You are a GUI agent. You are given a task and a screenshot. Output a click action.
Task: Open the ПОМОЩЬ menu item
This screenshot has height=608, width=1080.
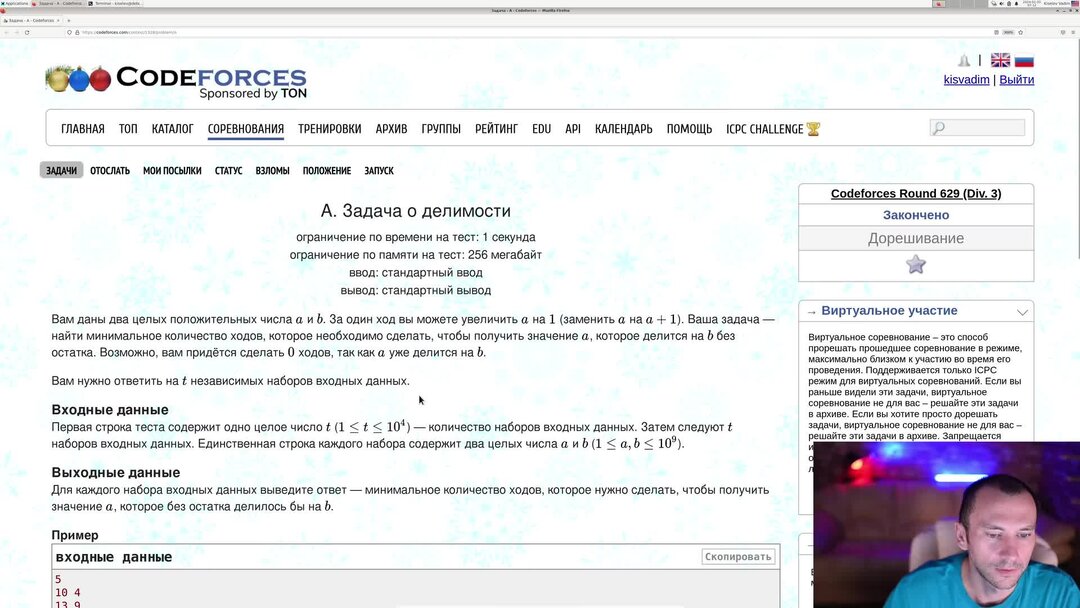coord(689,129)
